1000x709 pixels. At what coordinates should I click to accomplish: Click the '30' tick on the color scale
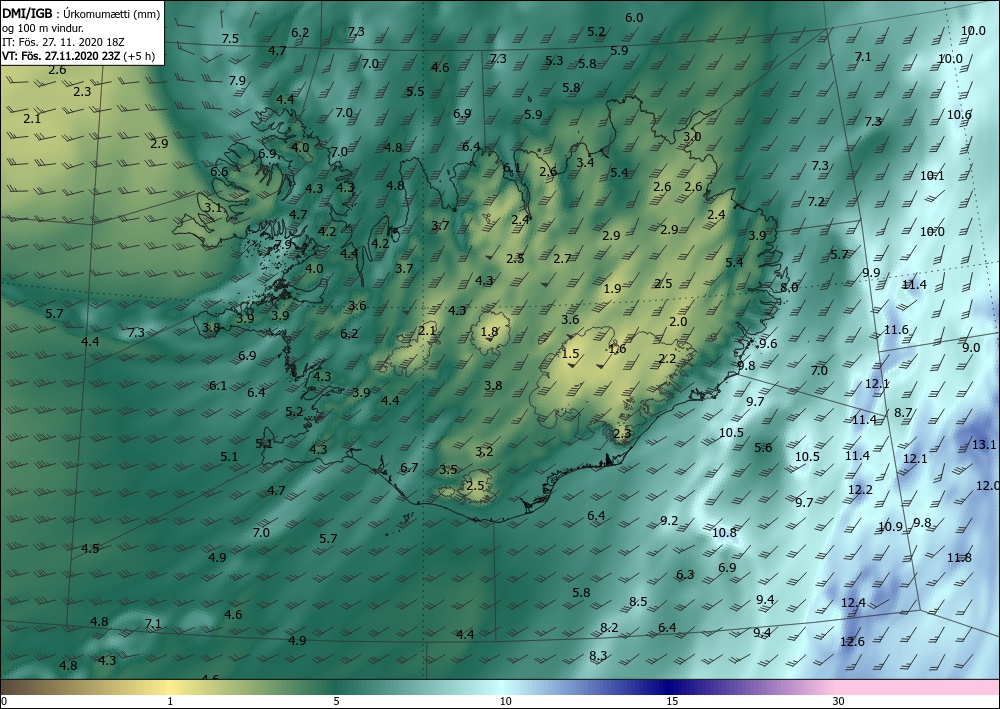[838, 701]
